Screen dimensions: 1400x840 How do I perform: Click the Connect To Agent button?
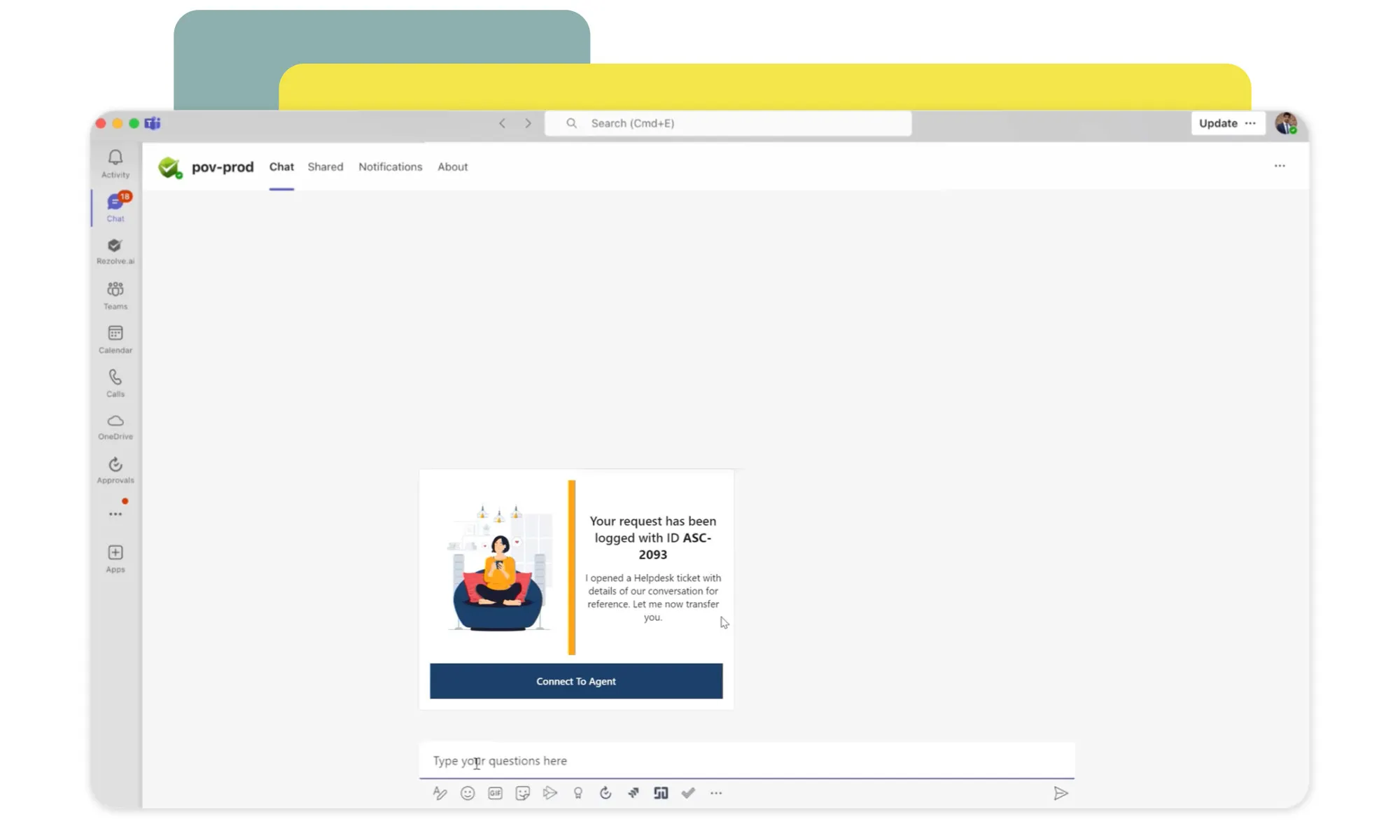(575, 681)
